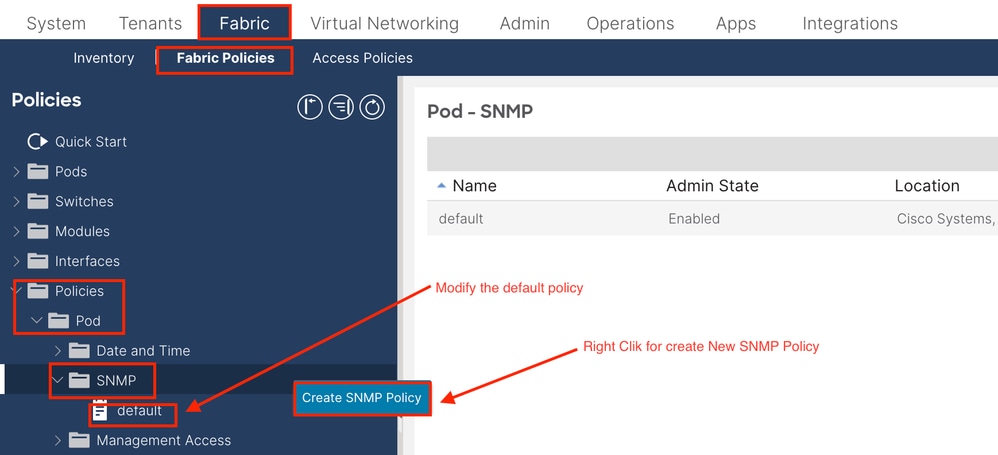Open the Admin top menu
The height and width of the screenshot is (455, 998).
coord(524,24)
